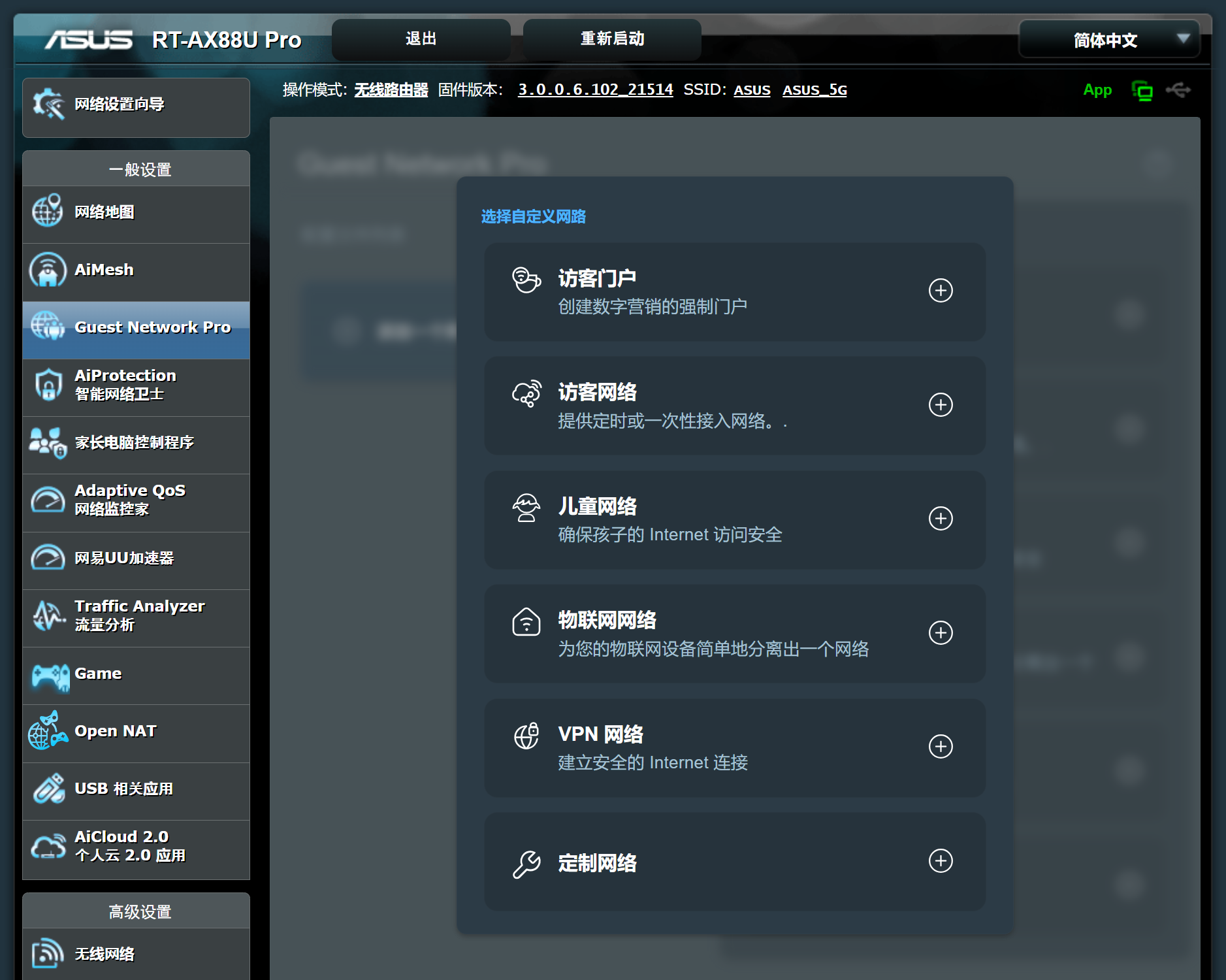Open 网络地图 menu item
The width and height of the screenshot is (1226, 980).
coord(136,214)
